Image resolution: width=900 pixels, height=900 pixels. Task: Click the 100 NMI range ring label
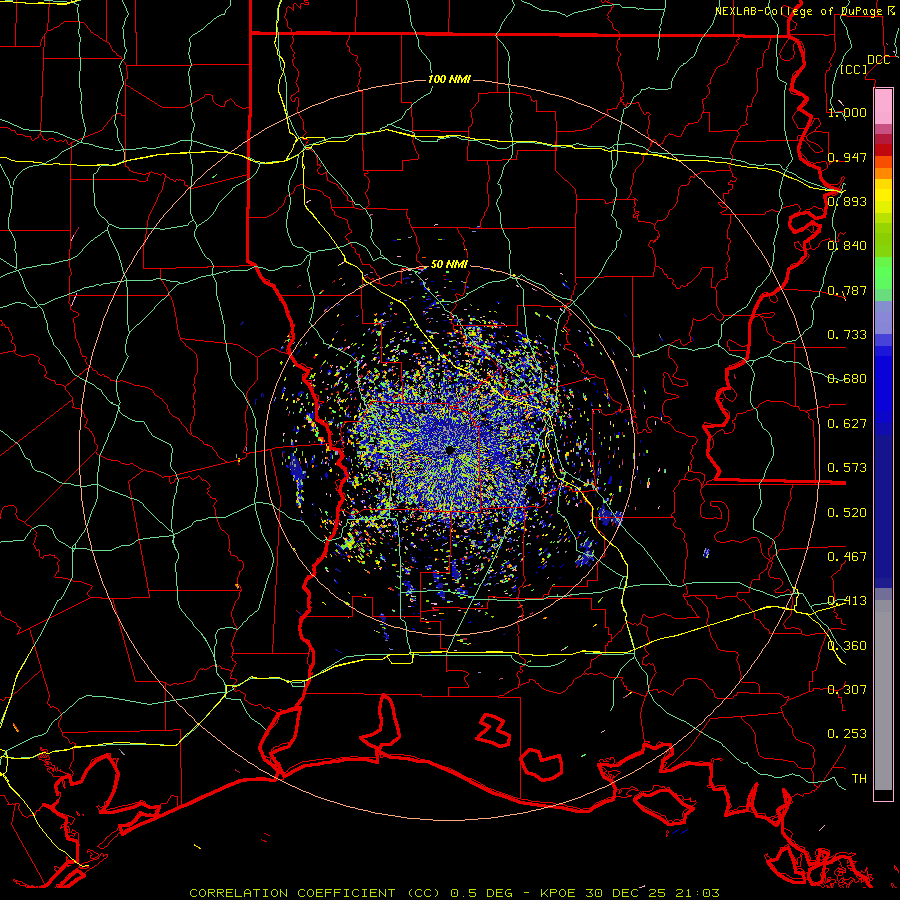pos(449,79)
